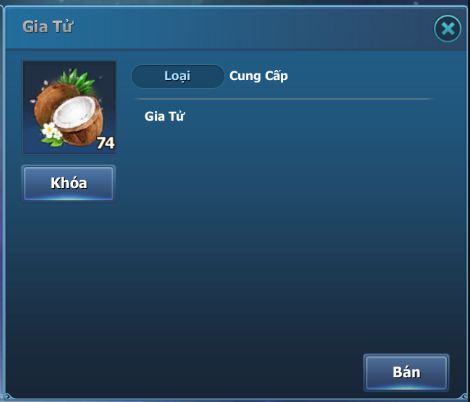The image size is (470, 402).
Task: Click the Cung Cấp type value
Action: coord(258,76)
